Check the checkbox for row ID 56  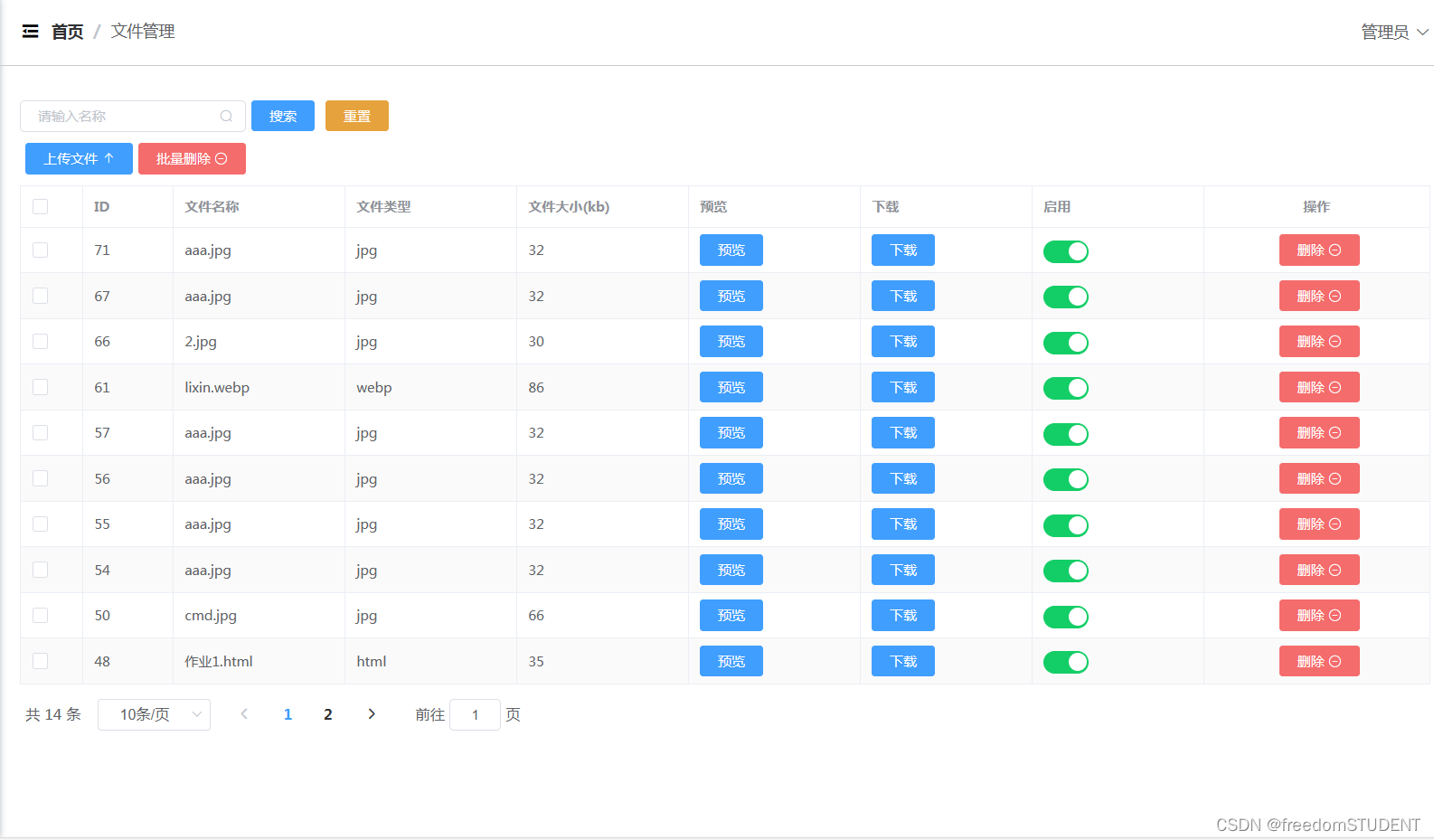(x=40, y=478)
